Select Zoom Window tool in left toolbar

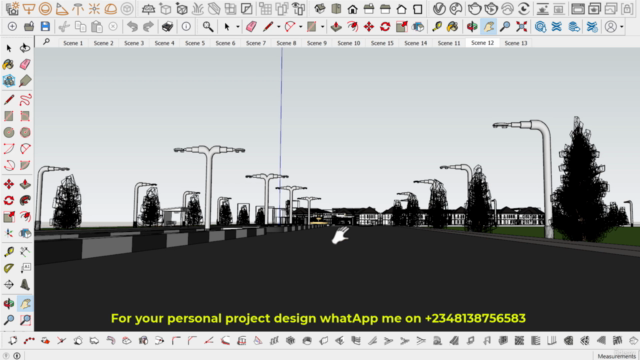tap(25, 320)
